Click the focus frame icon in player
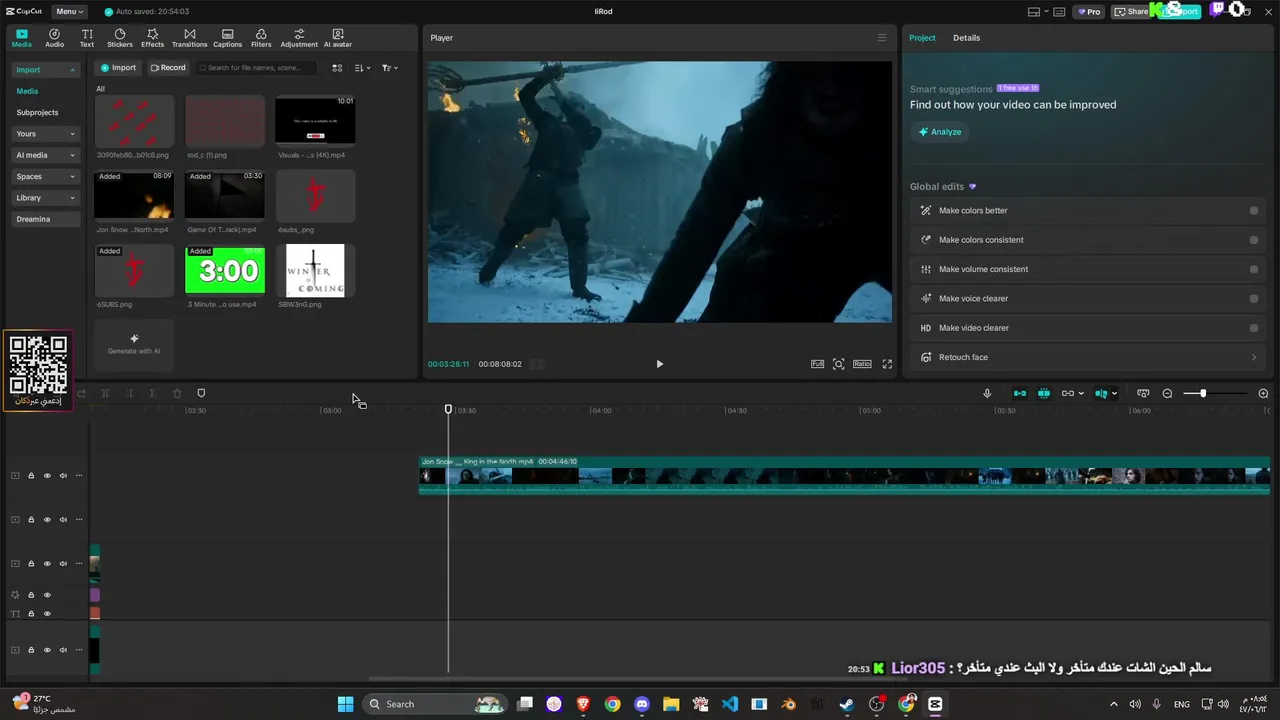The height and width of the screenshot is (720, 1280). click(x=839, y=364)
